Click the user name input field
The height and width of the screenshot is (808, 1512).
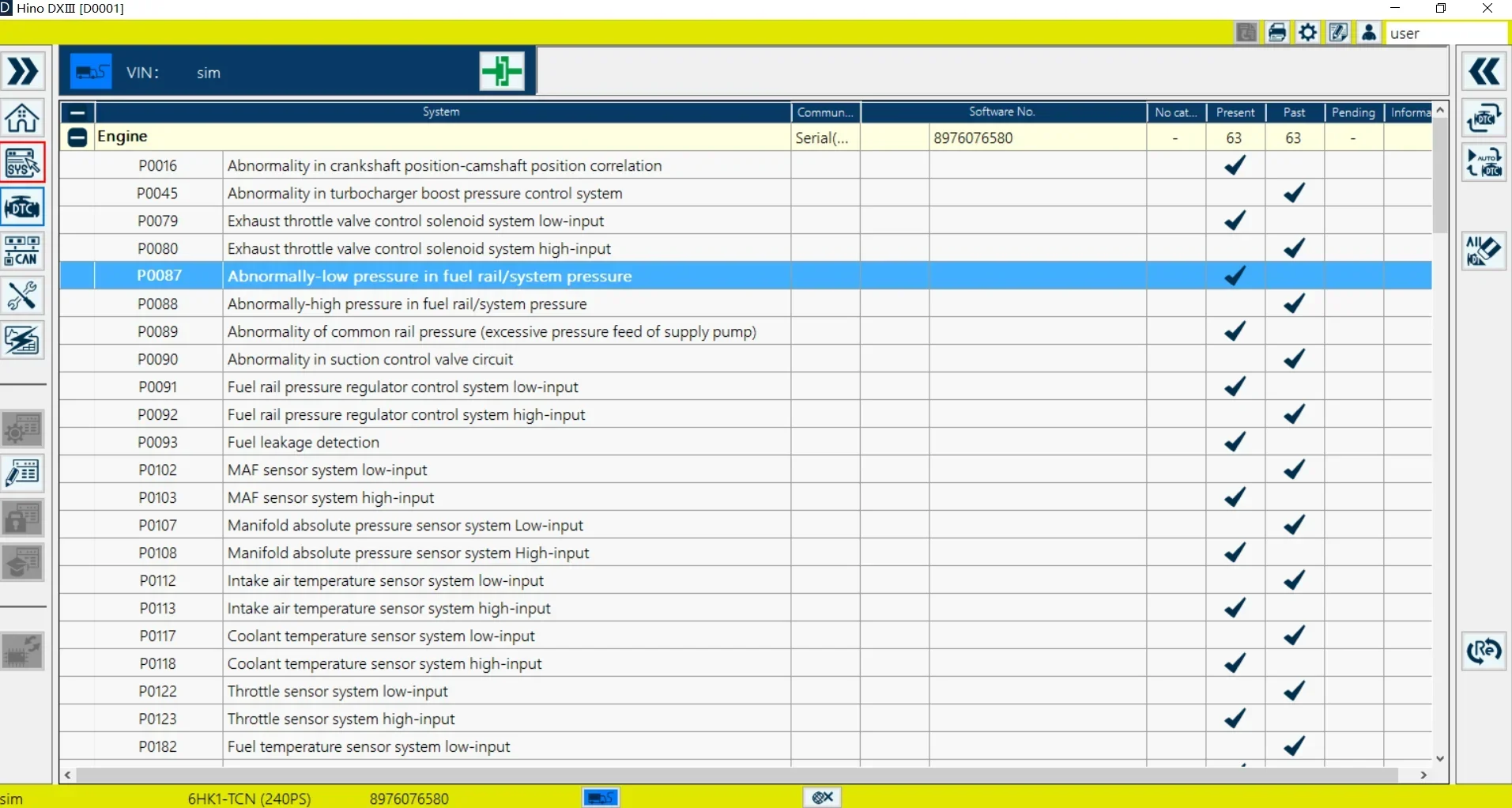(x=1446, y=33)
